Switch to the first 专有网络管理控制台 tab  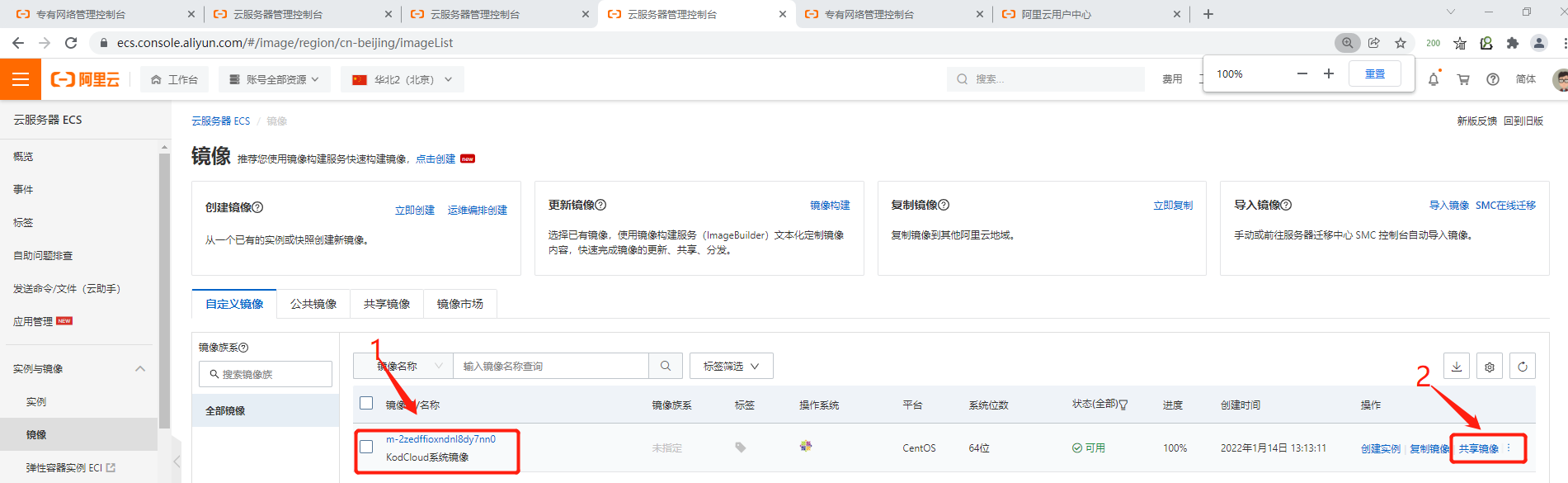(104, 14)
